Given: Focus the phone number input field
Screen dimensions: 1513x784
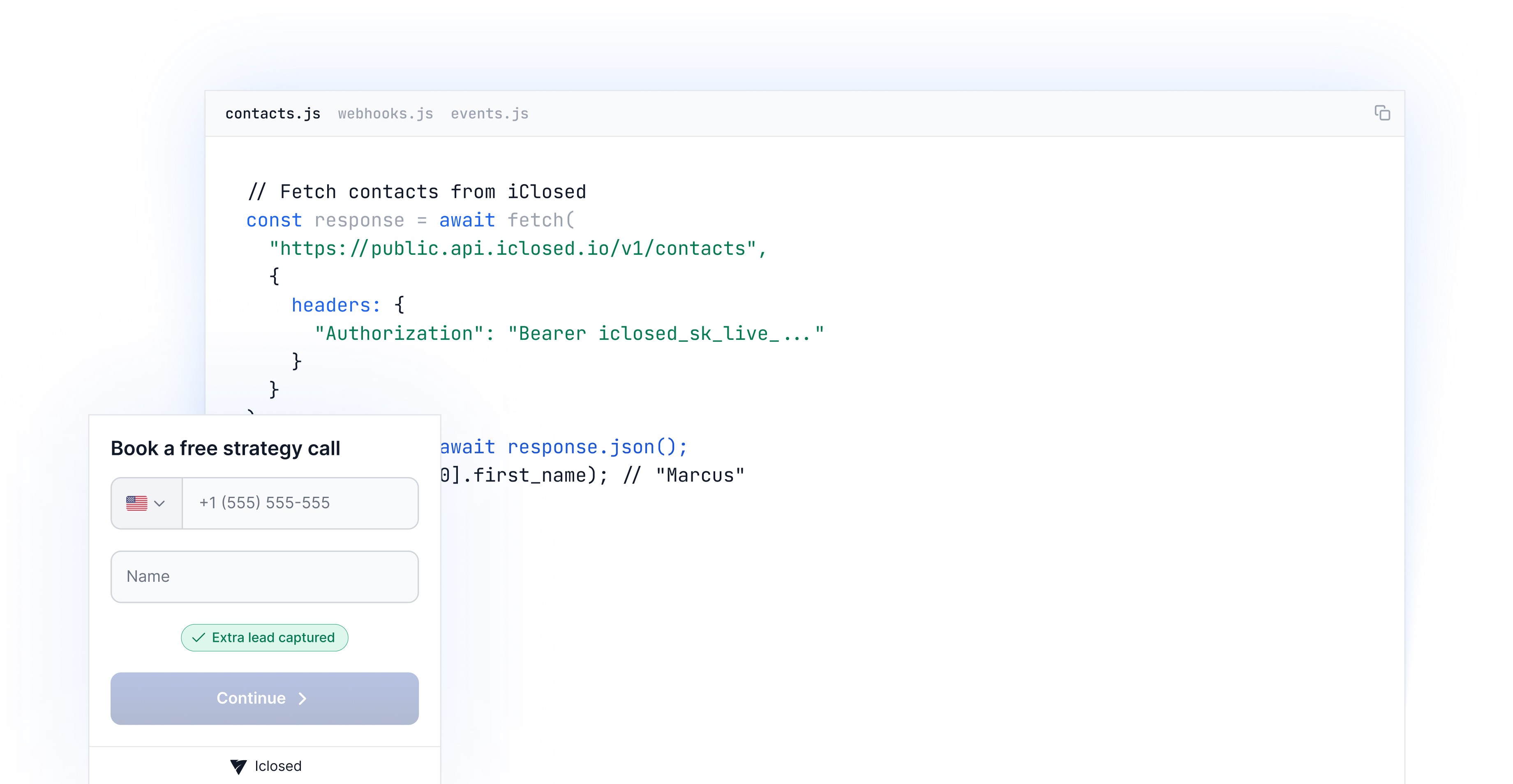Looking at the screenshot, I should tap(300, 503).
